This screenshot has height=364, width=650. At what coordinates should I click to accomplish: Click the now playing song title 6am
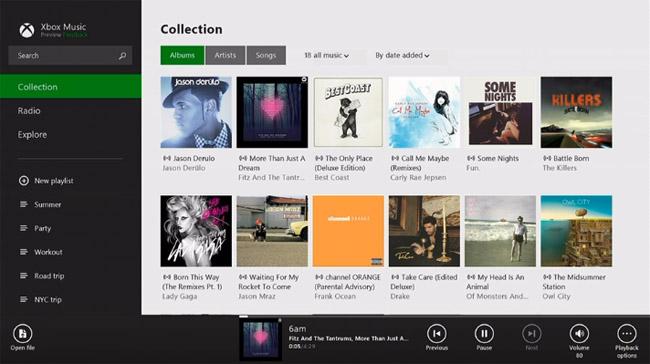click(x=297, y=329)
